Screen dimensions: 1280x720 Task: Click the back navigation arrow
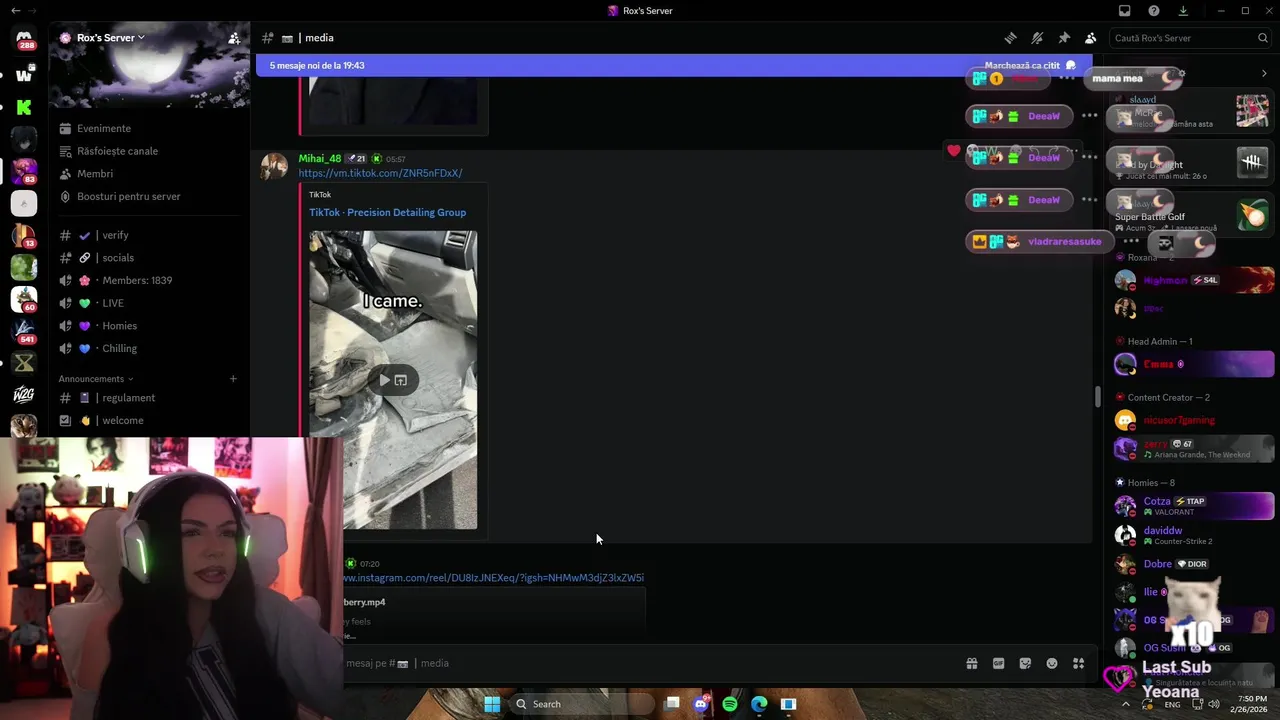tap(14, 10)
